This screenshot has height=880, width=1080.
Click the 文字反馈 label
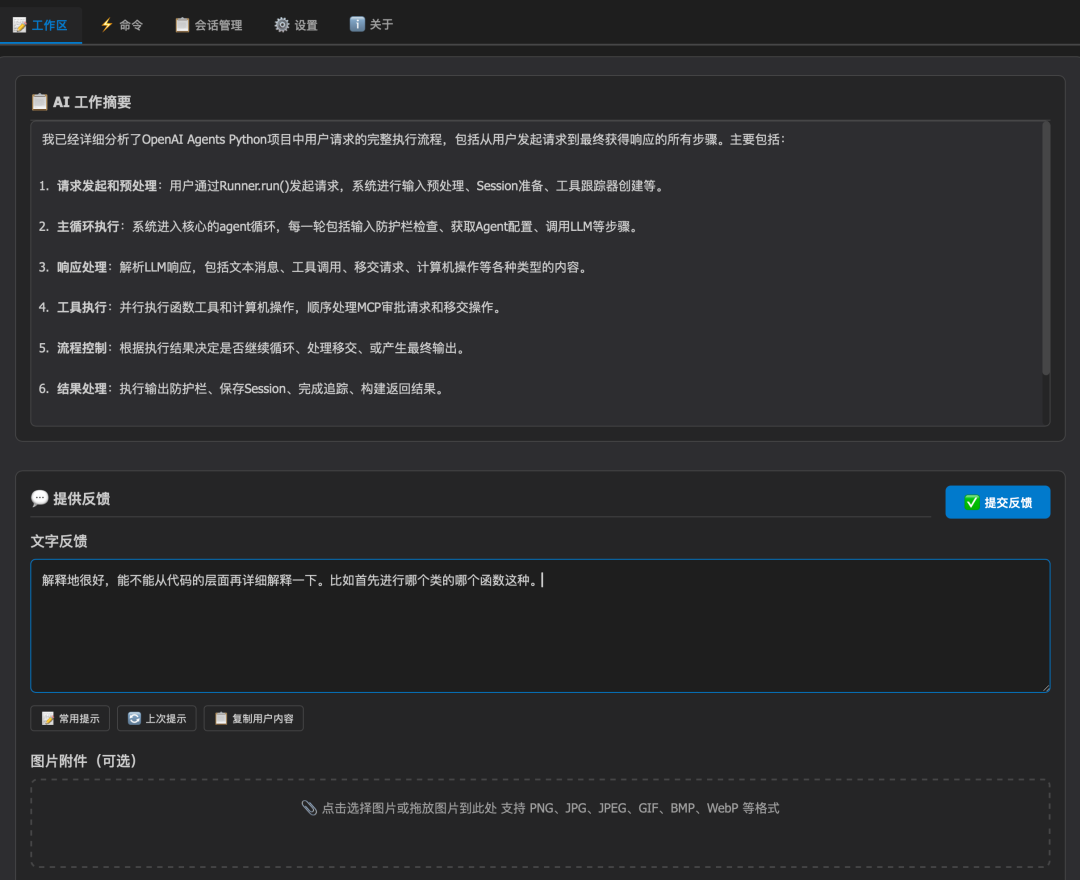[59, 541]
